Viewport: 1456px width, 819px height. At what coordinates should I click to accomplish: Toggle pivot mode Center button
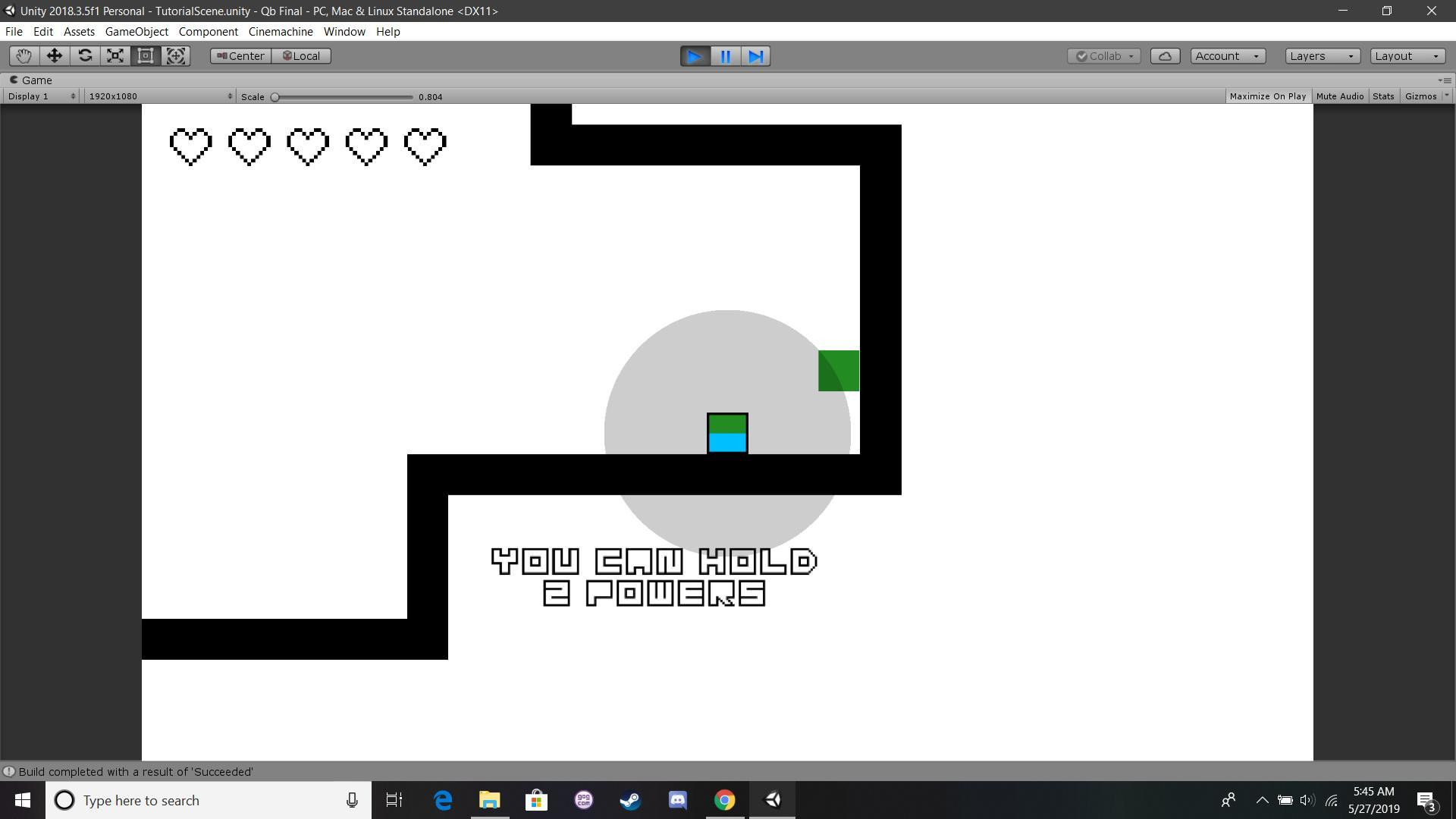240,56
